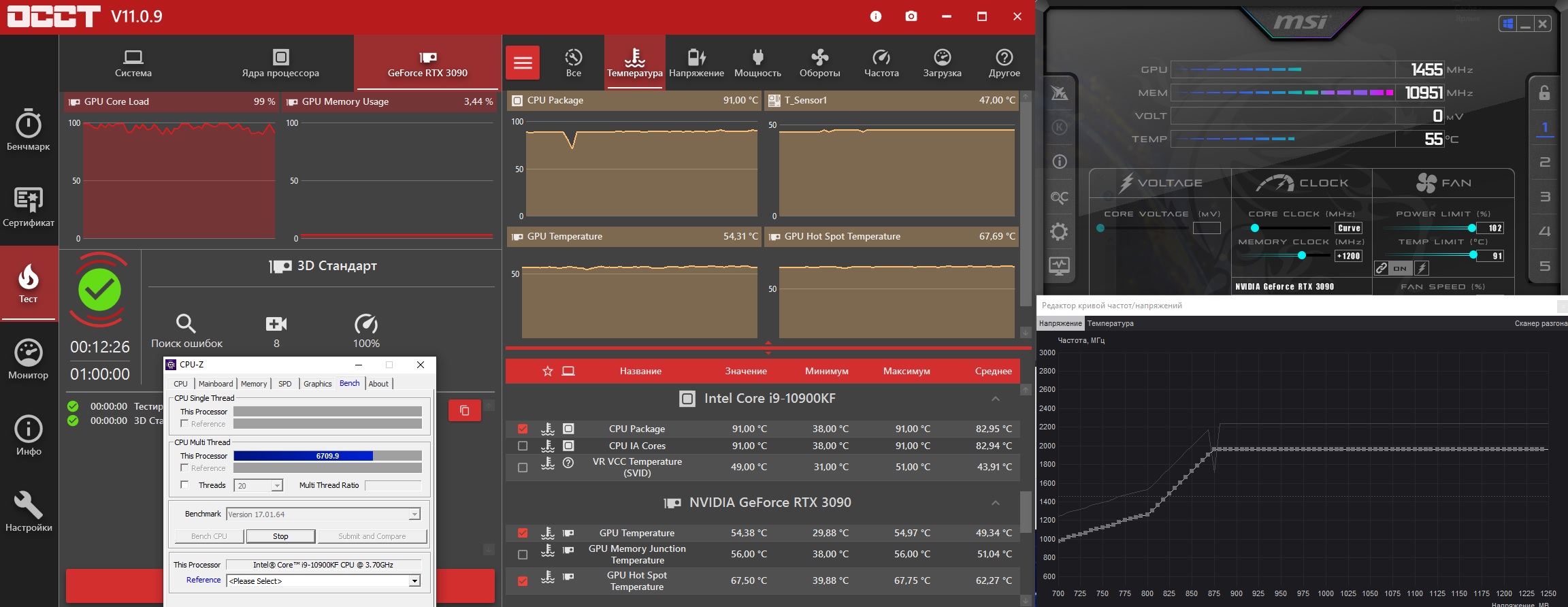This screenshot has height=607, width=1568.
Task: Open the Mainboard tab in CPU-Z
Action: (x=216, y=384)
